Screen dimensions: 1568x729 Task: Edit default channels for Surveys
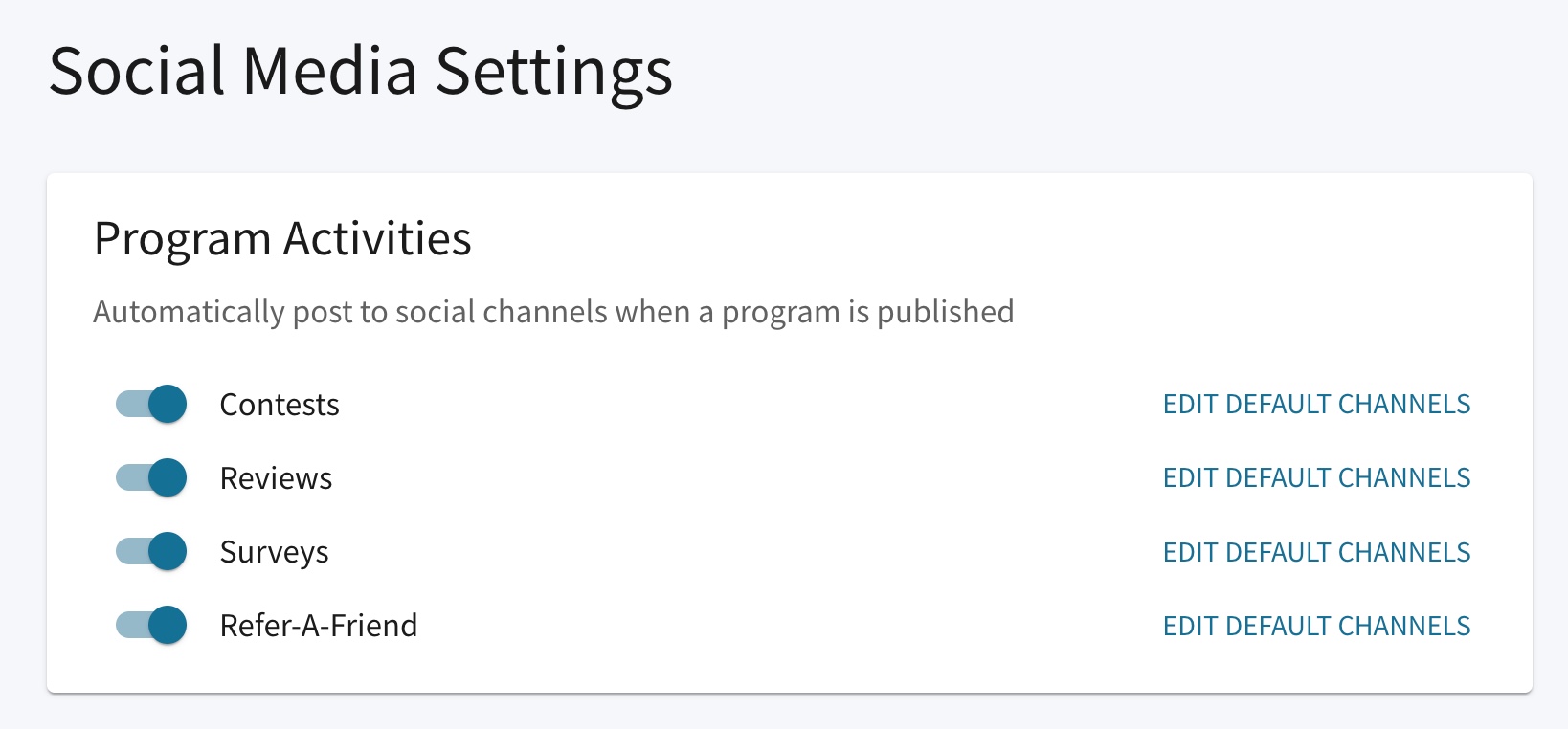tap(1316, 552)
